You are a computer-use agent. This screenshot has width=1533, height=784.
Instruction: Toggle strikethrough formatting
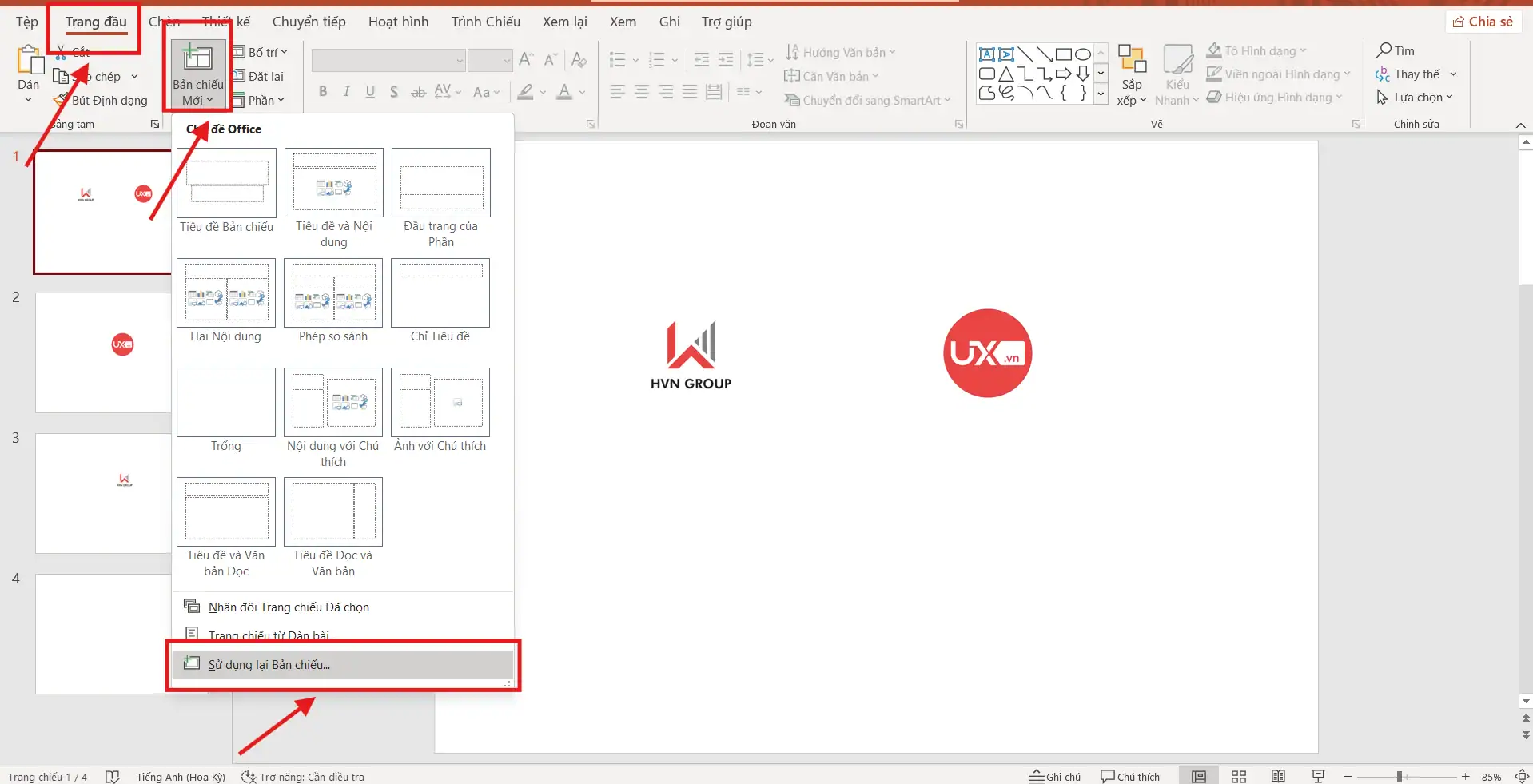(417, 93)
